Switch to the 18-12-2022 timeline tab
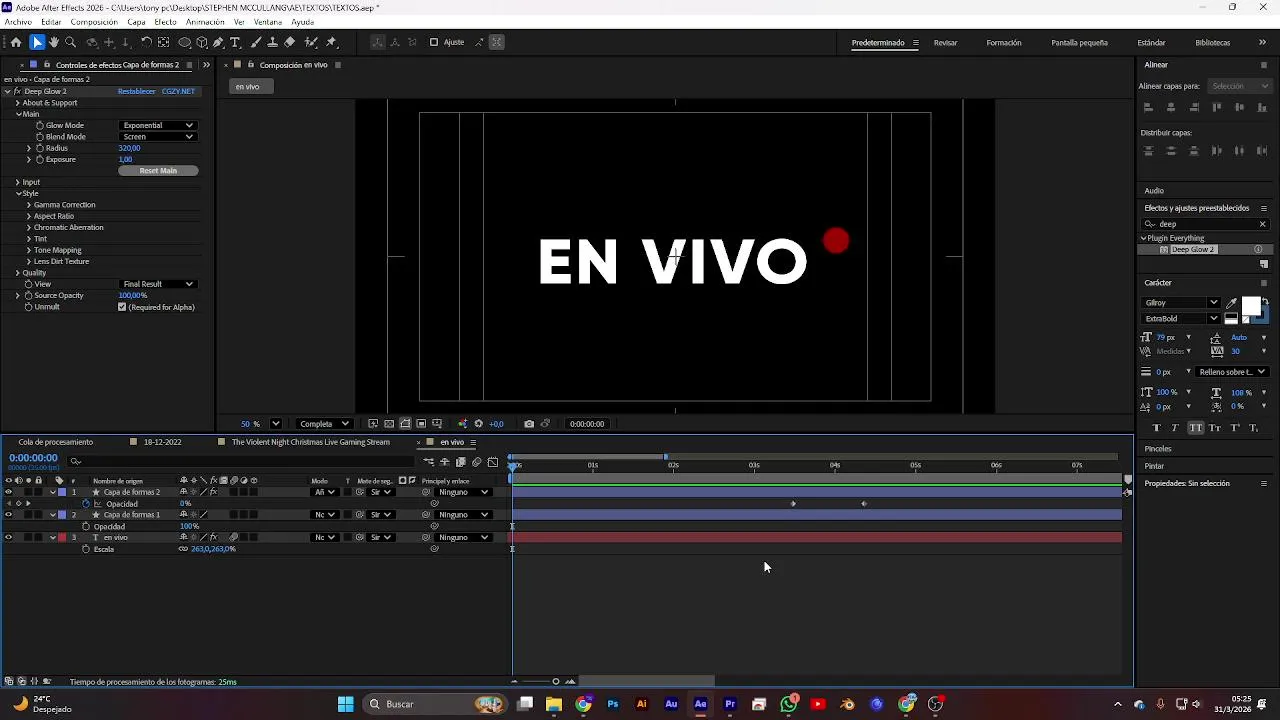This screenshot has height=720, width=1280. pos(162,442)
